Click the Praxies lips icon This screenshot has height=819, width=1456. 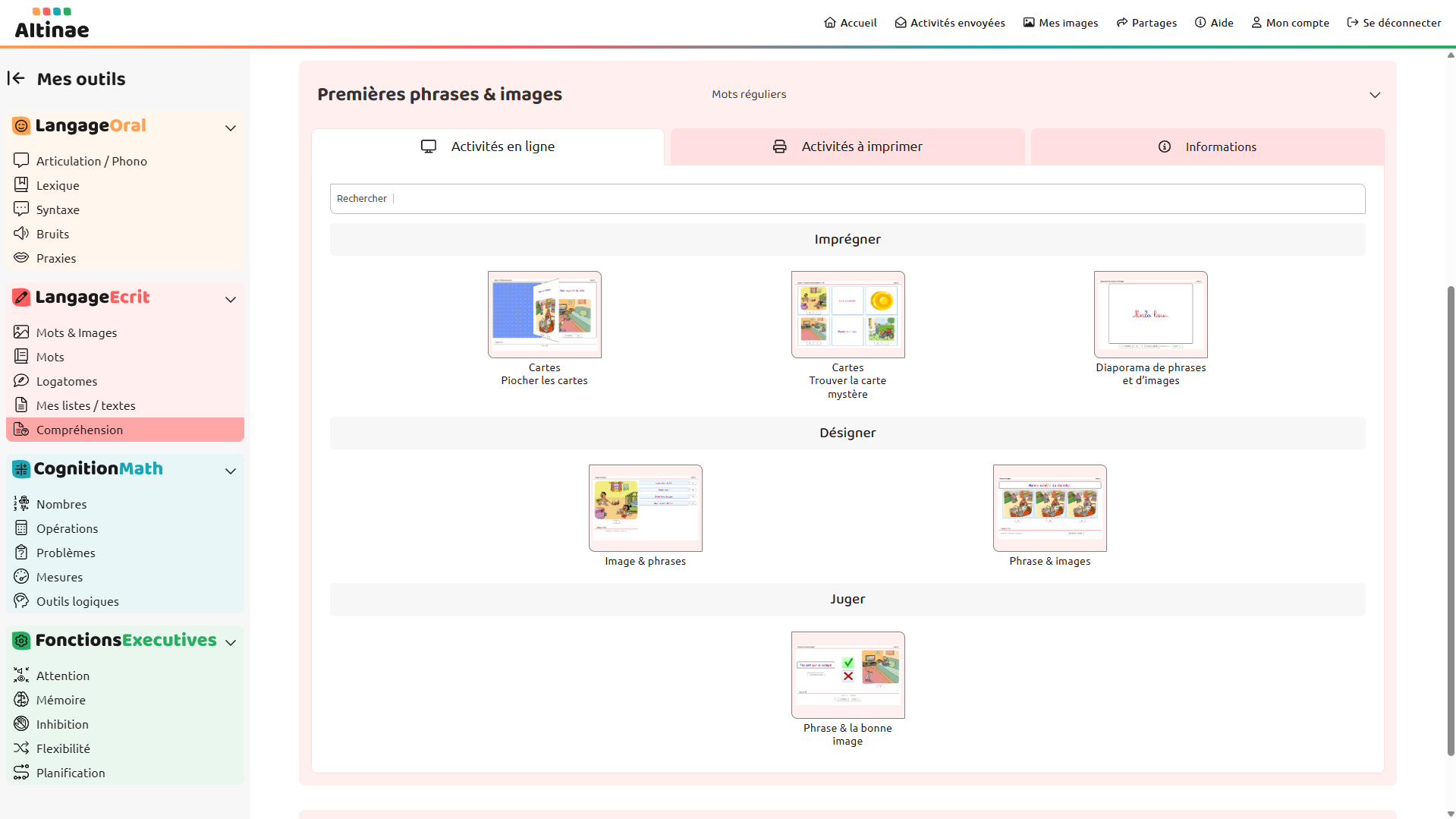pyautogui.click(x=21, y=257)
